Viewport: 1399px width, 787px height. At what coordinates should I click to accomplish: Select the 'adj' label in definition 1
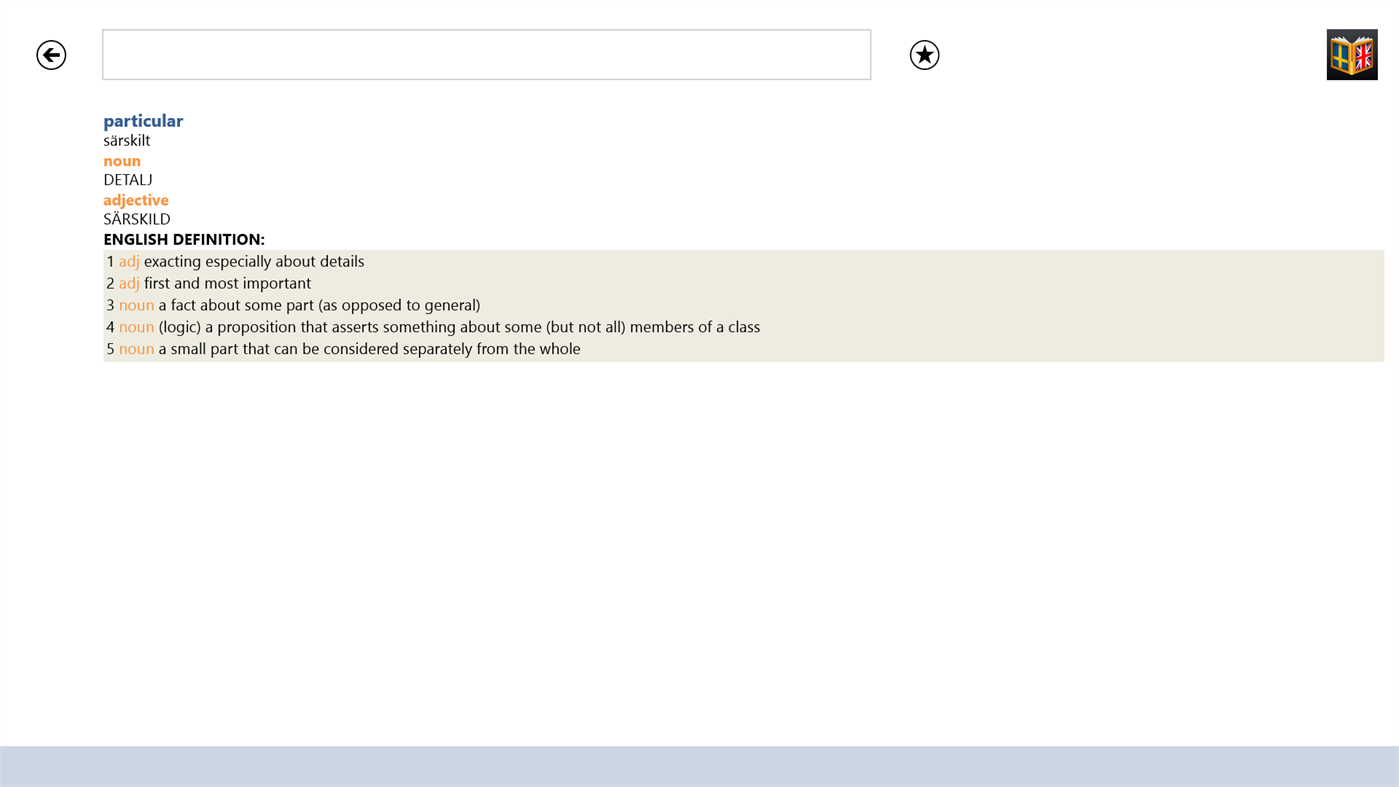point(129,260)
